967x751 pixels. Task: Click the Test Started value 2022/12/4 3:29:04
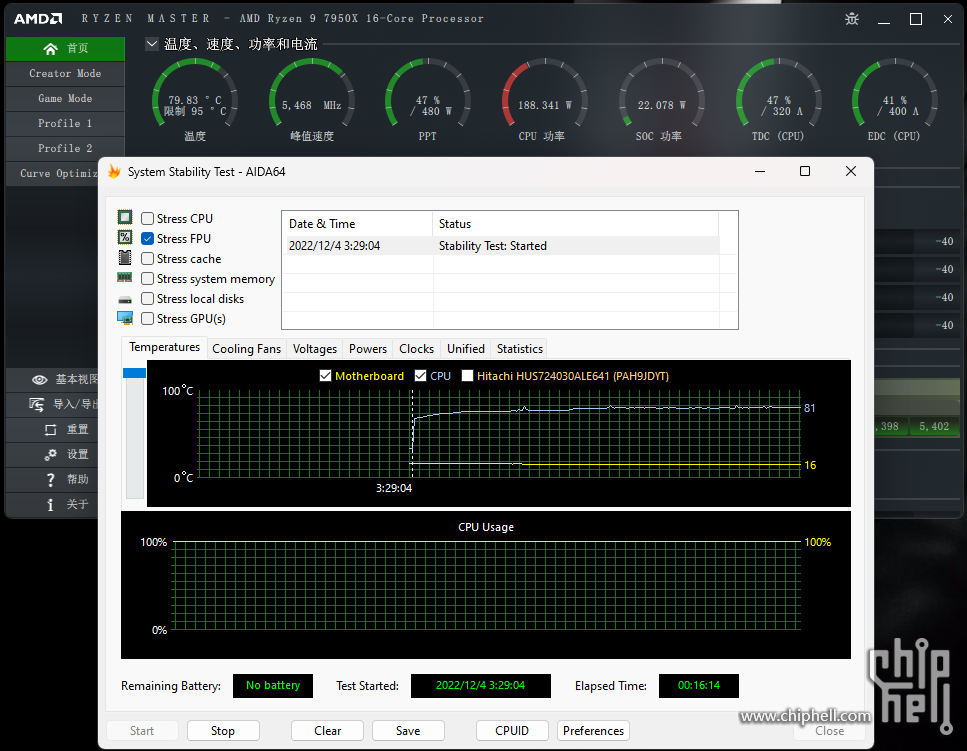[x=480, y=686]
